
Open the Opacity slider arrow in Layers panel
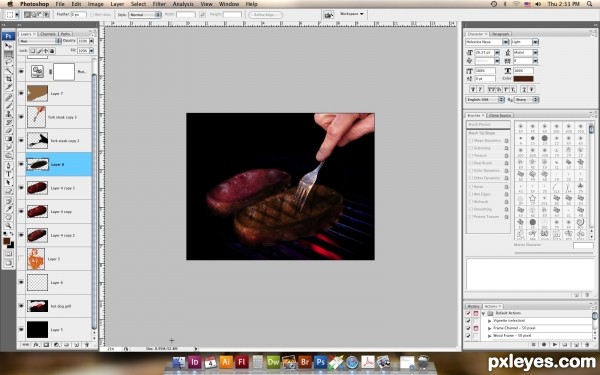(x=91, y=41)
